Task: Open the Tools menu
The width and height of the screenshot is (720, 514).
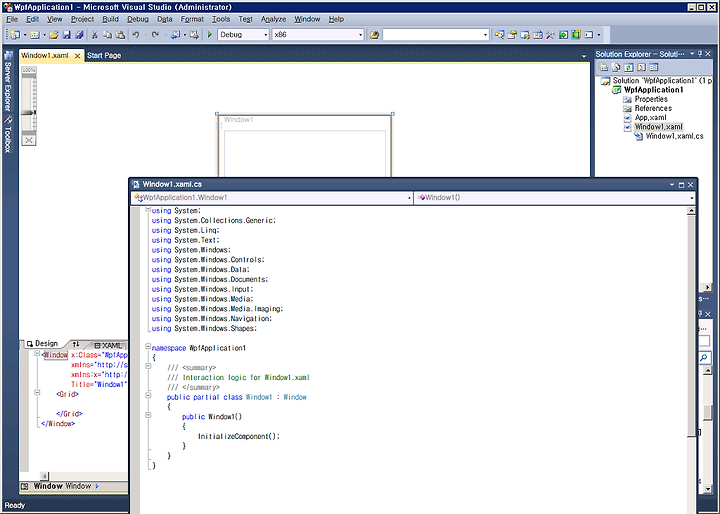Action: coord(221,19)
